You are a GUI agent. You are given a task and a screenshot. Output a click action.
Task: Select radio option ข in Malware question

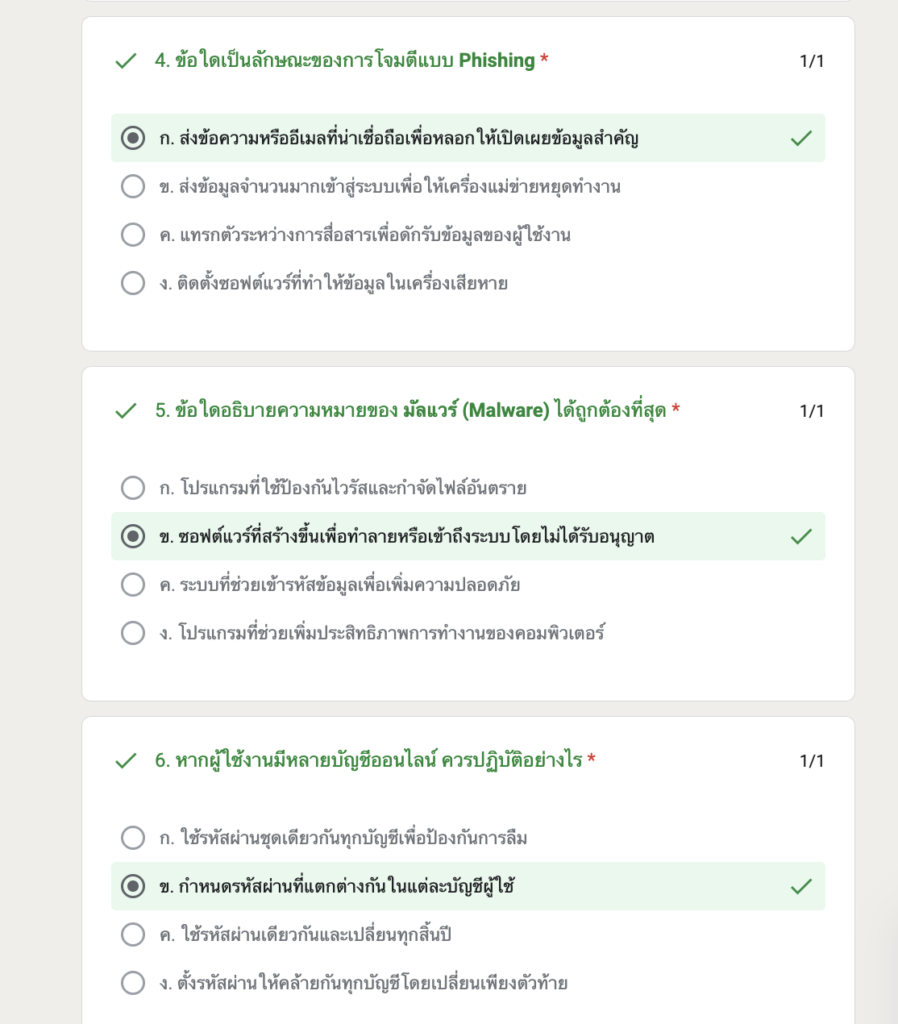coord(133,536)
